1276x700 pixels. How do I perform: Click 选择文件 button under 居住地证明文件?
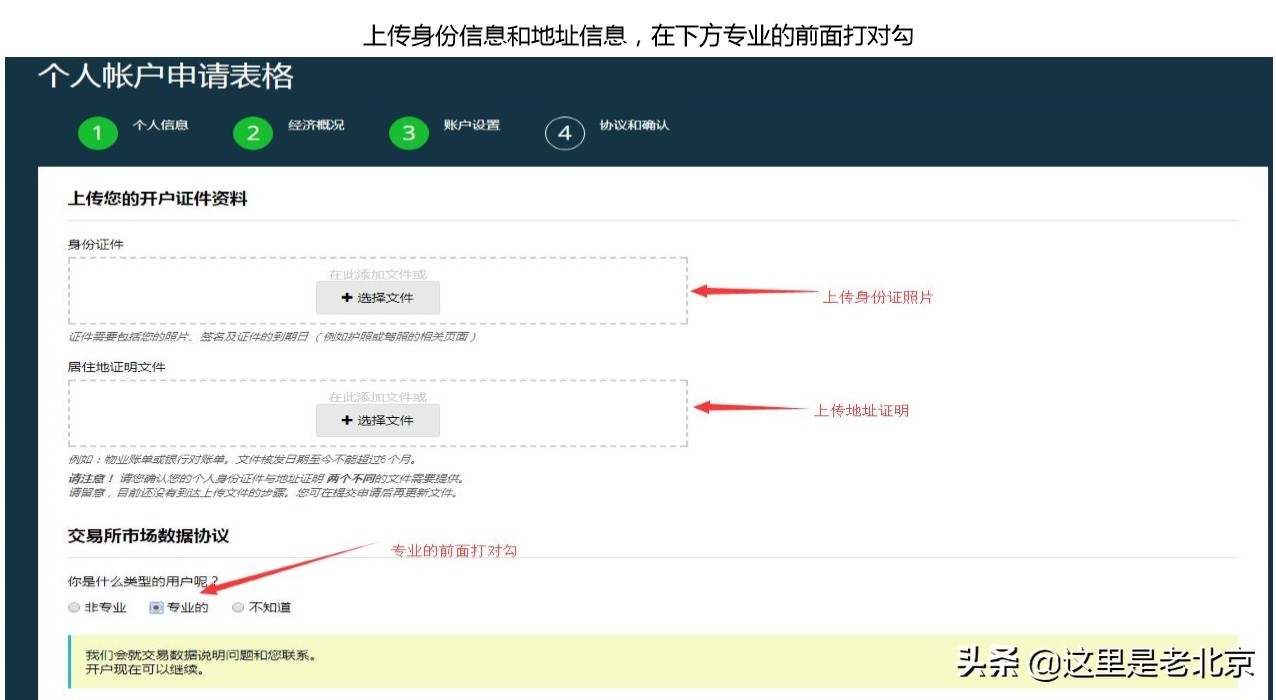pyautogui.click(x=378, y=420)
